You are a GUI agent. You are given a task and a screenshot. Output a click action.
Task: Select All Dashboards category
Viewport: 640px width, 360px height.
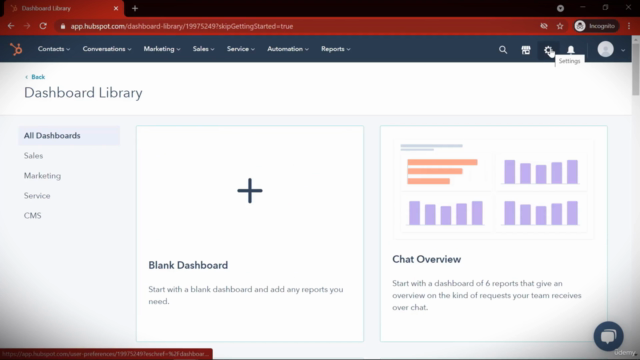click(x=69, y=136)
